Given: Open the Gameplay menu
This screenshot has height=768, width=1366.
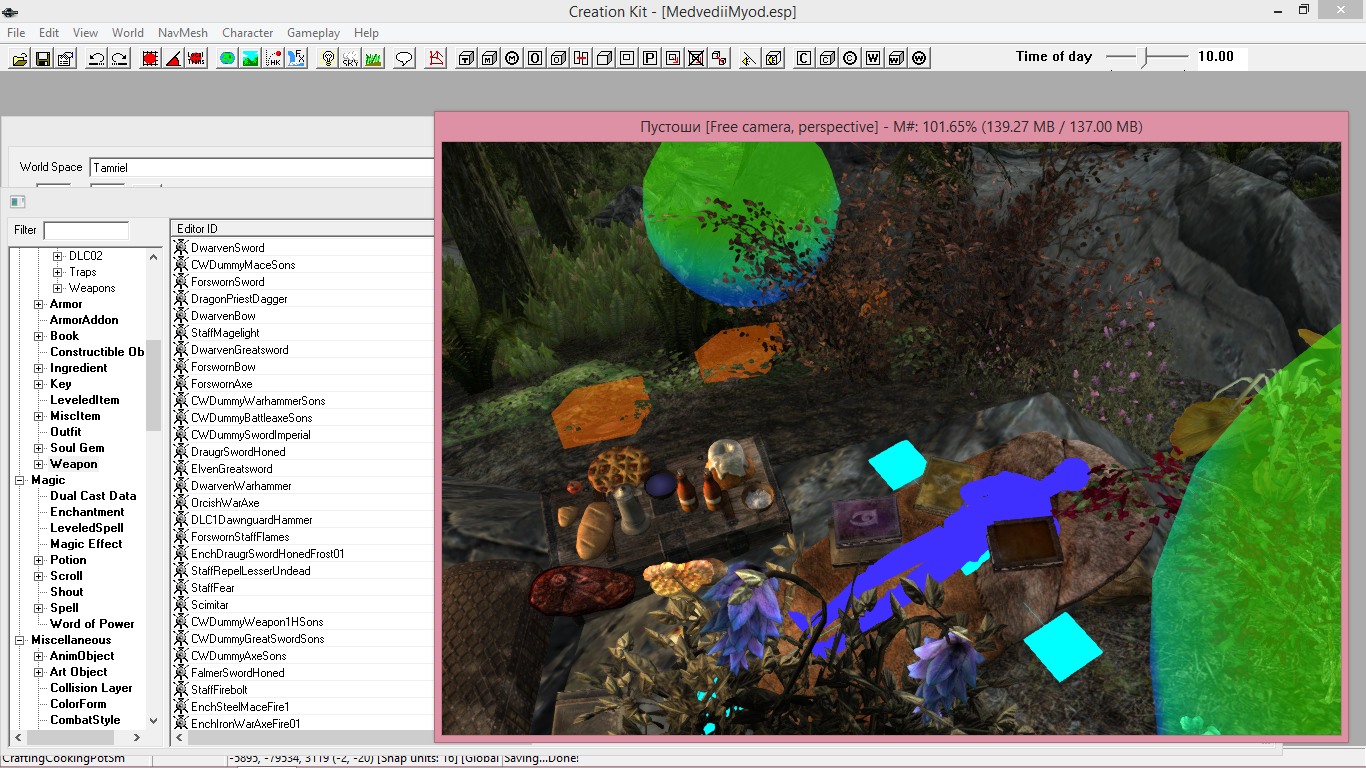Looking at the screenshot, I should [314, 33].
